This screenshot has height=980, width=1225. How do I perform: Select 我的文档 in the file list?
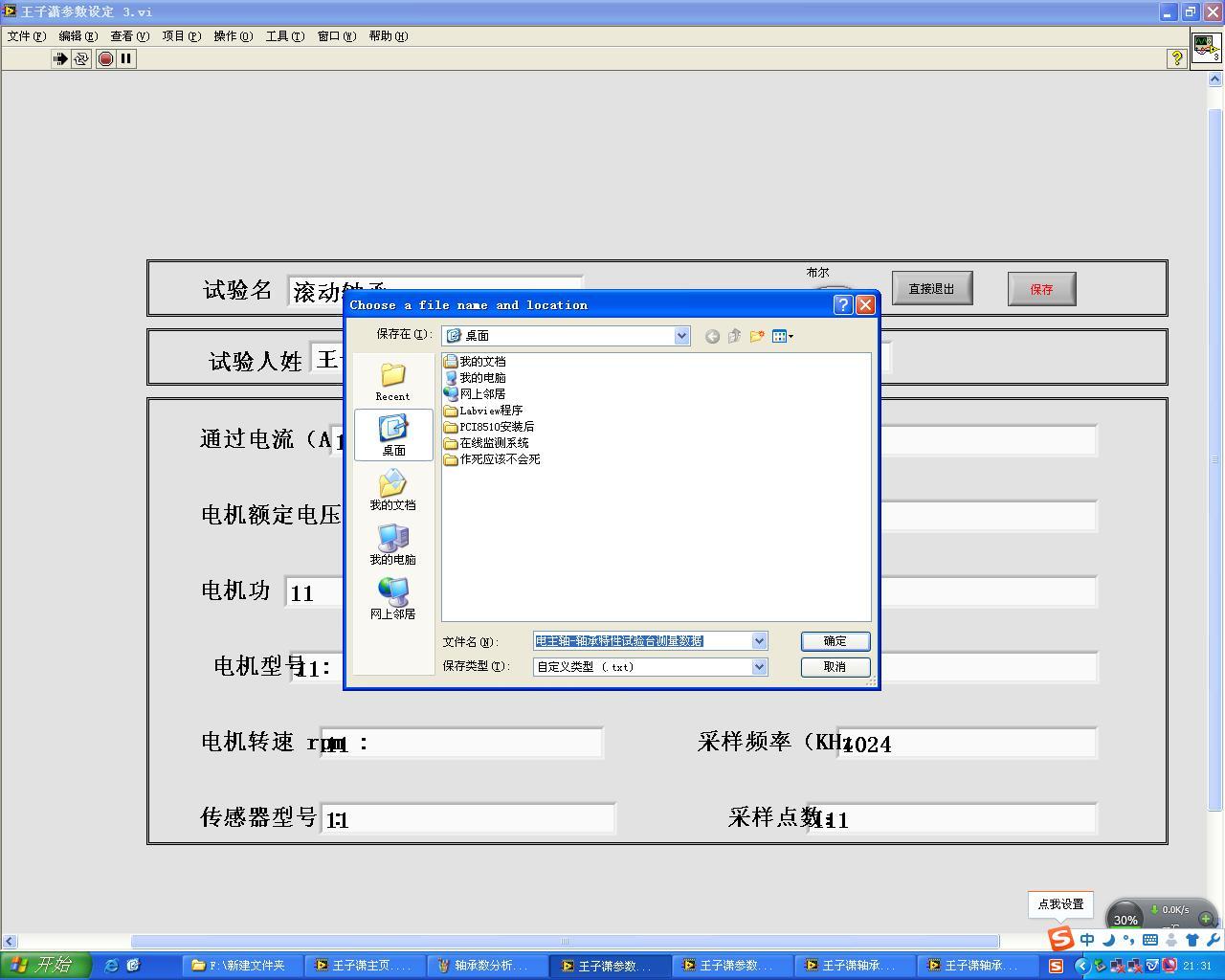tap(475, 361)
